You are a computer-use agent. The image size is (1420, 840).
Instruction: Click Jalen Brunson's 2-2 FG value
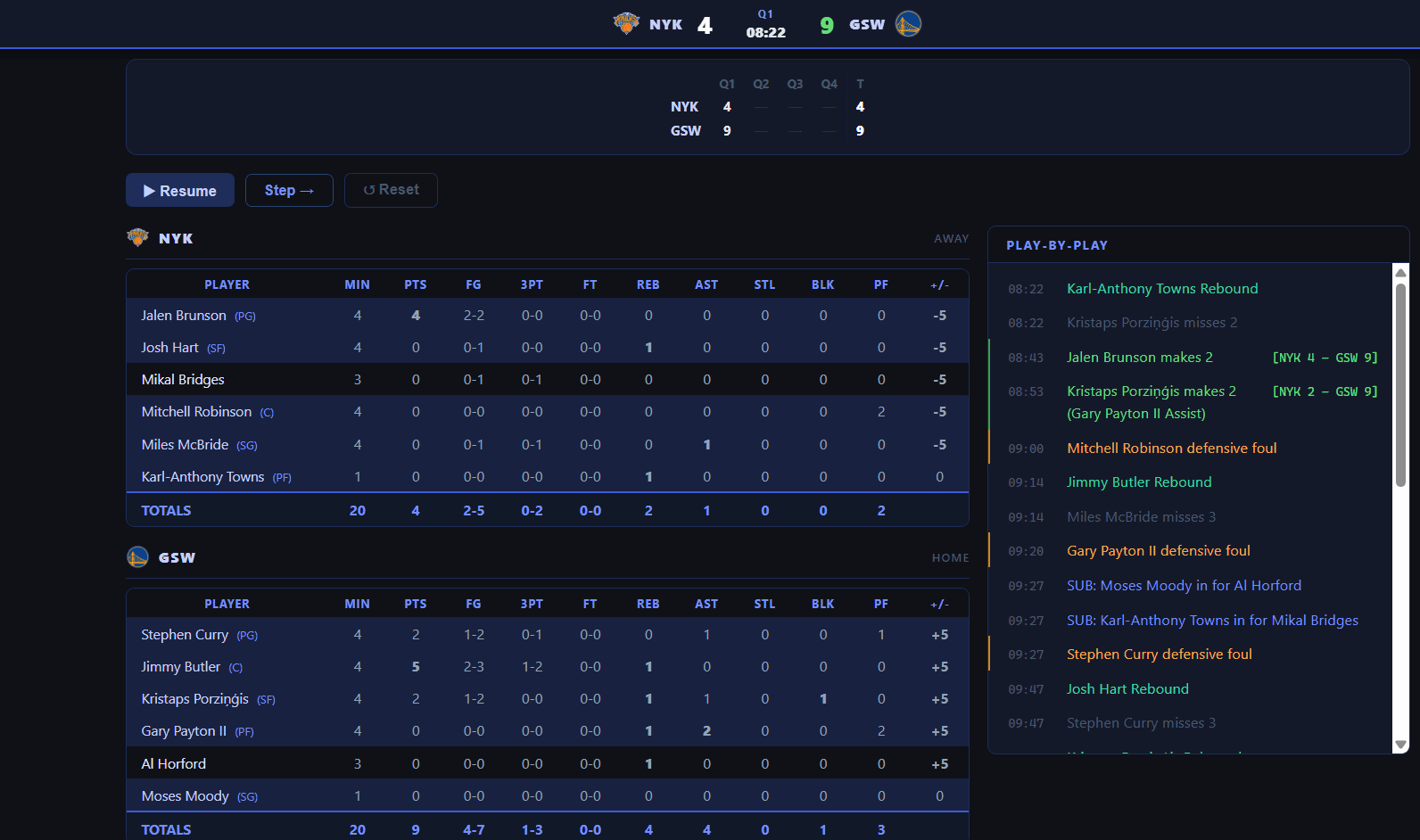coord(474,315)
